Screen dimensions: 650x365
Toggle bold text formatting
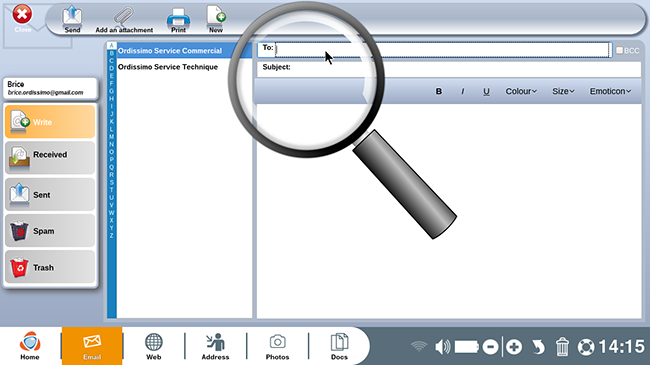point(439,91)
